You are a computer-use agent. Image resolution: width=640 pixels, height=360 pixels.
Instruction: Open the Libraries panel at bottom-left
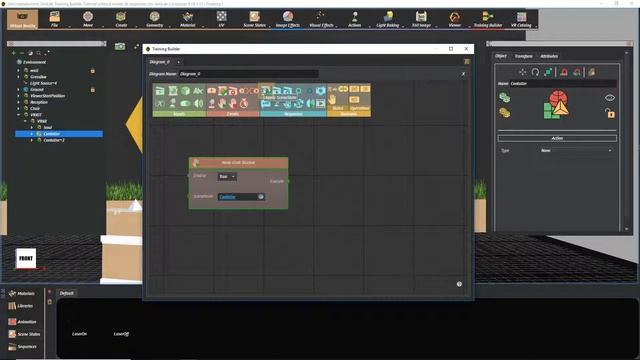point(21,306)
